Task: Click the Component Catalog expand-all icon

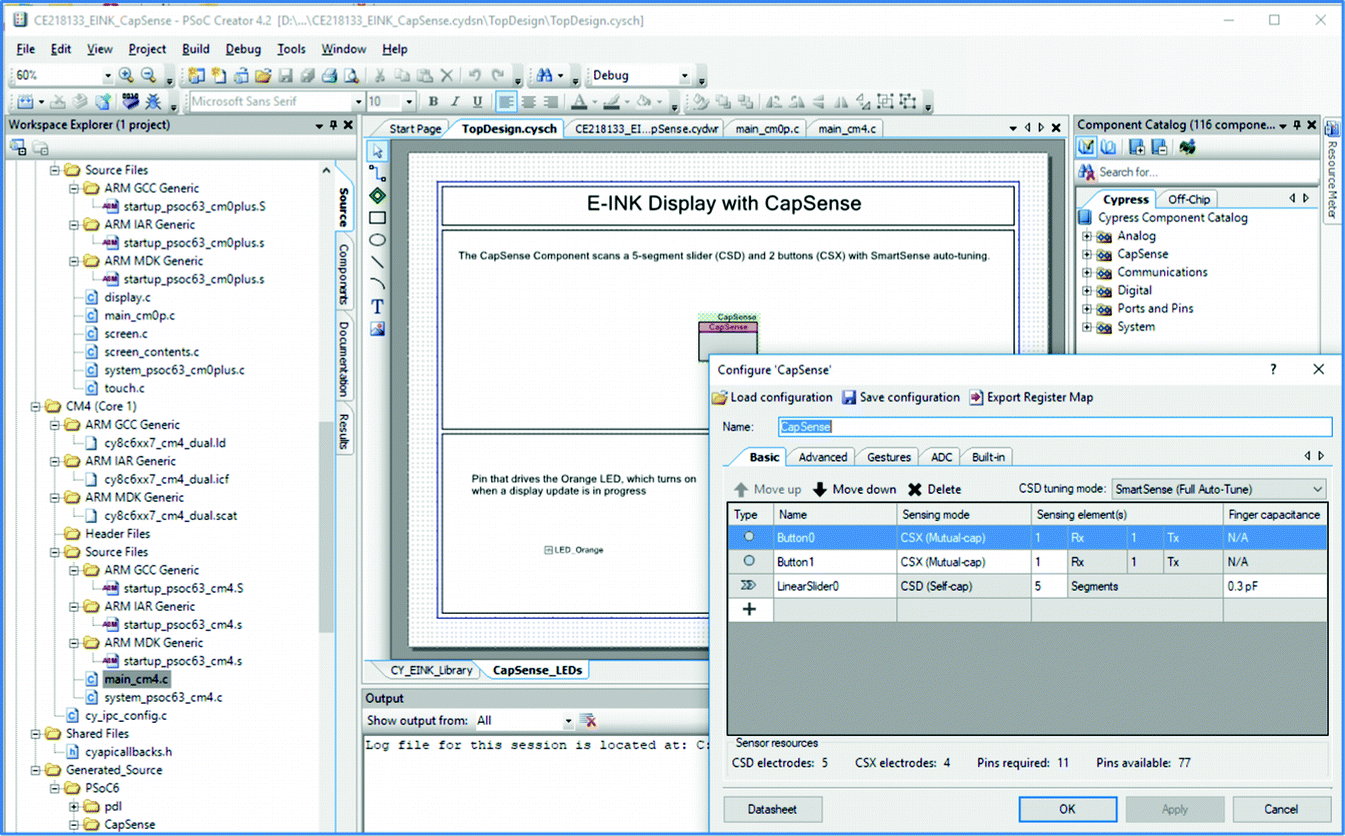Action: click(1137, 148)
